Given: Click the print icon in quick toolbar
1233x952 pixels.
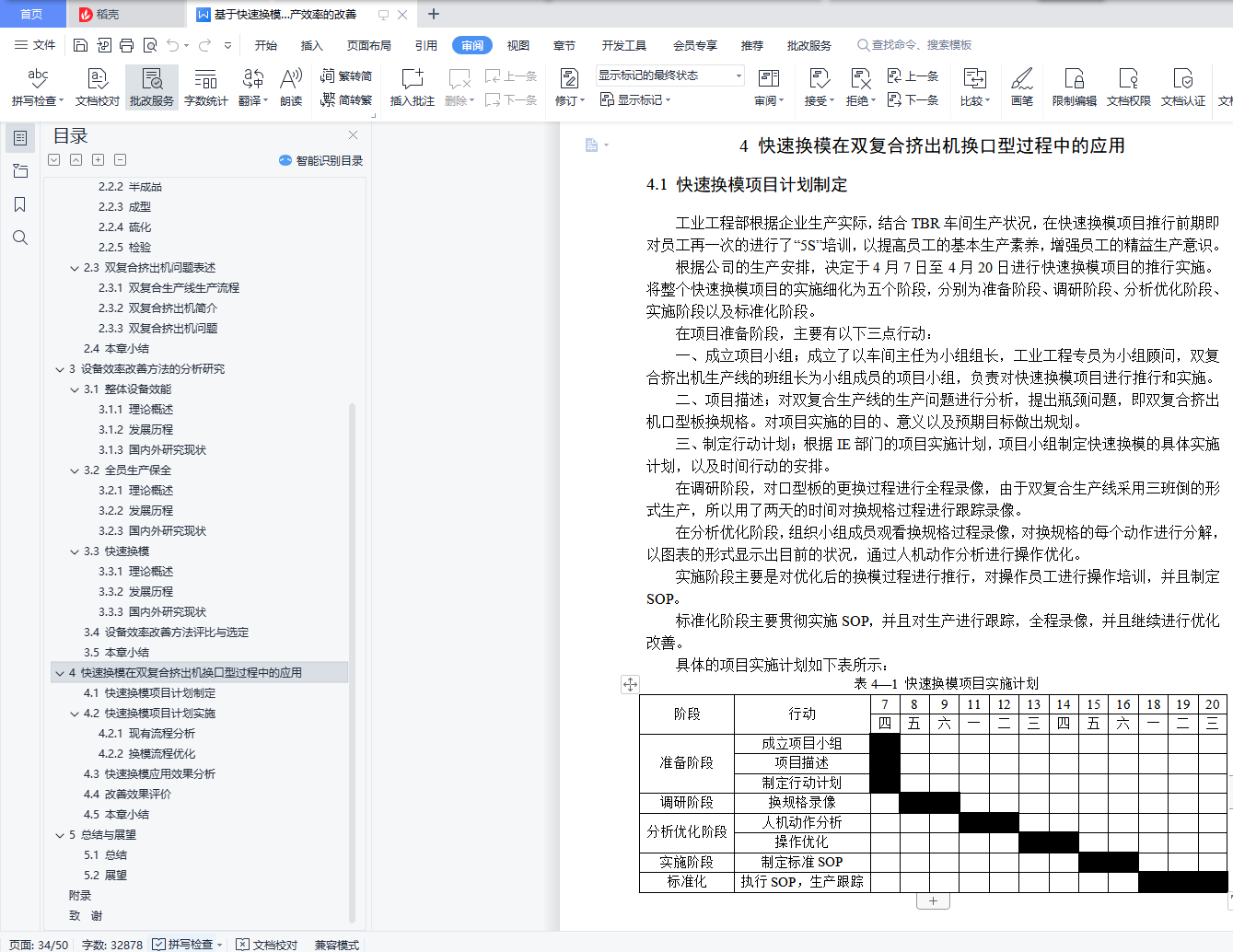Looking at the screenshot, I should (126, 45).
